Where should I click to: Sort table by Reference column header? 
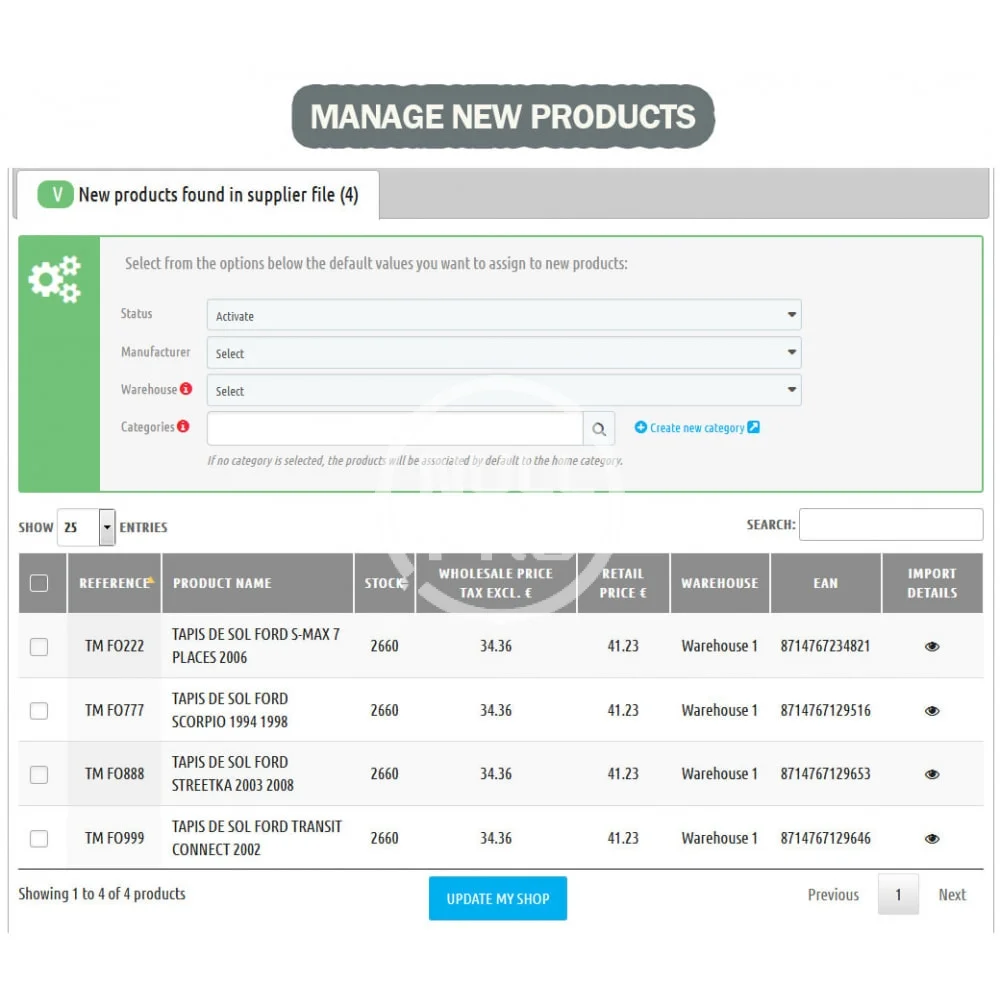pyautogui.click(x=114, y=583)
